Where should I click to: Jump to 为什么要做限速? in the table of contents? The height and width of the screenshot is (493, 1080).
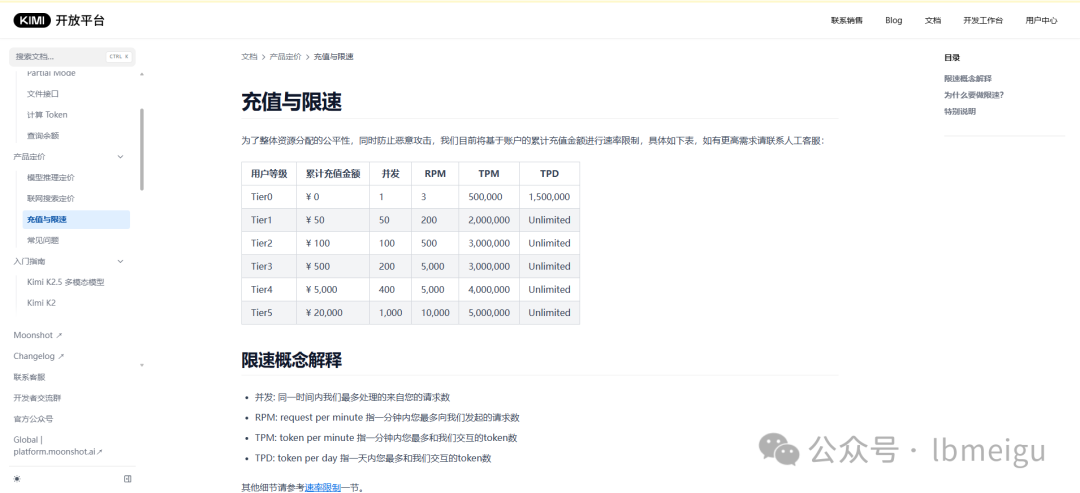[x=974, y=95]
